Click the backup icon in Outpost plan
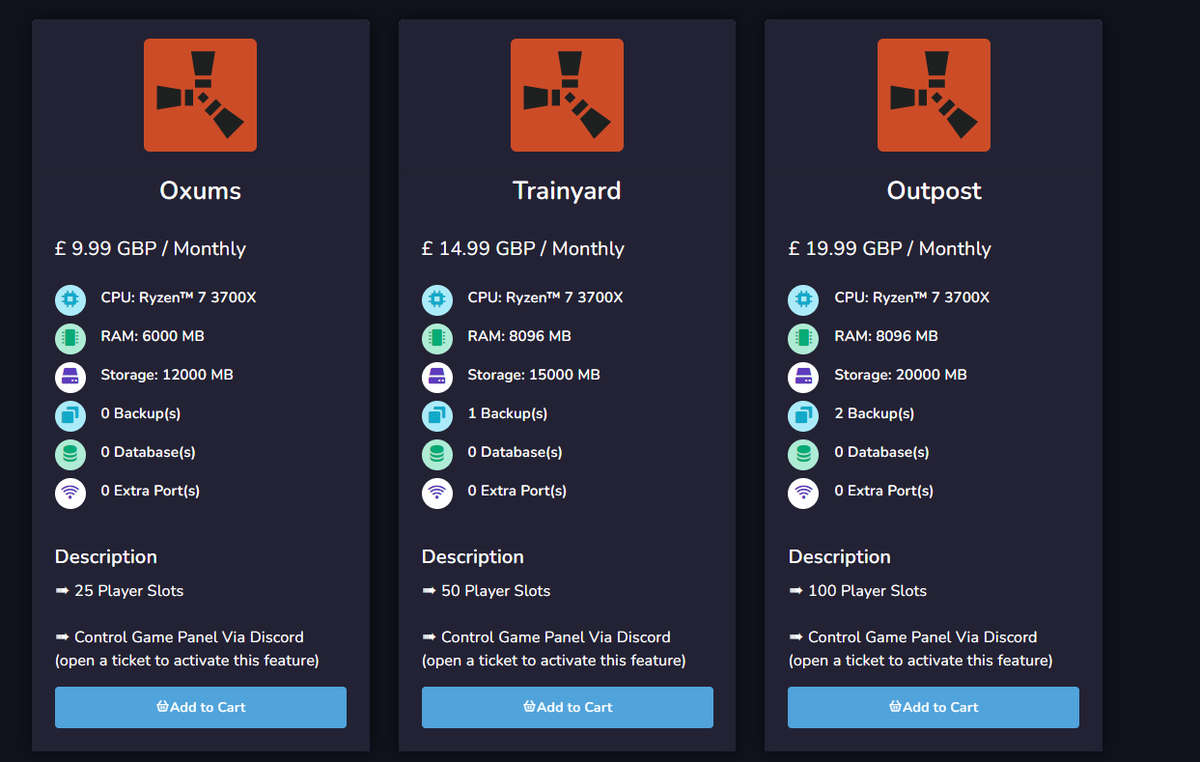Screen dimensions: 1200x762 coord(804,414)
